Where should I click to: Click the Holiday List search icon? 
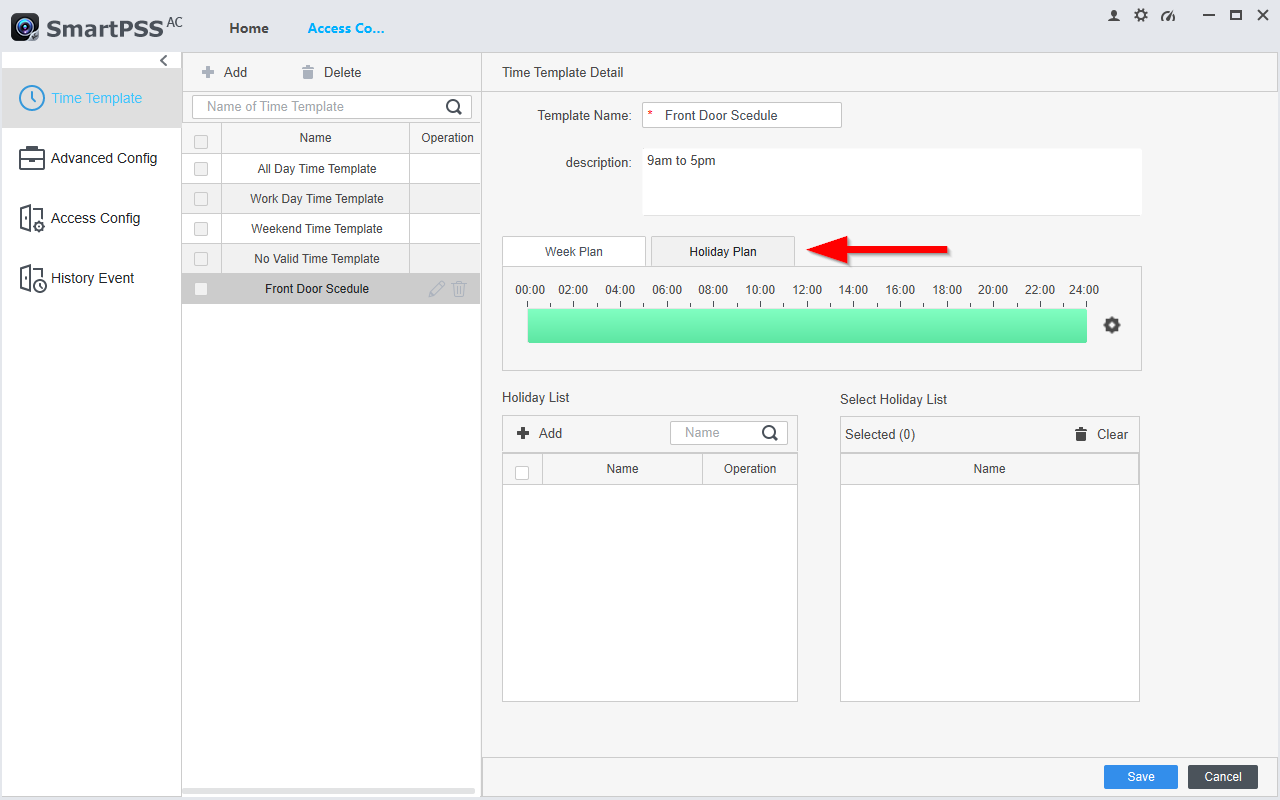[x=770, y=433]
